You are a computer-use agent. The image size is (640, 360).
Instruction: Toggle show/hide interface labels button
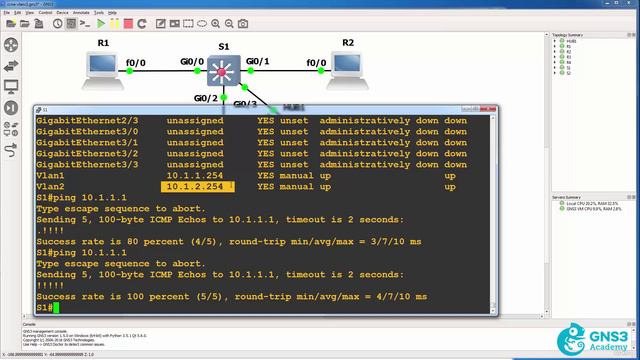coord(71,24)
